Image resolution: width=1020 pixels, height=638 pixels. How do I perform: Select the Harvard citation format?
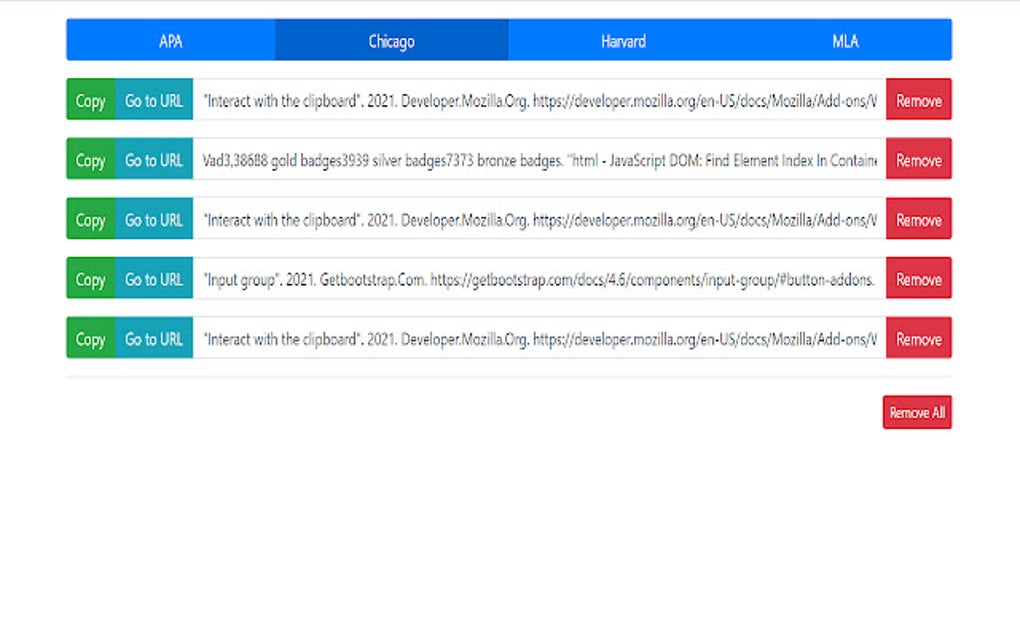pos(623,40)
